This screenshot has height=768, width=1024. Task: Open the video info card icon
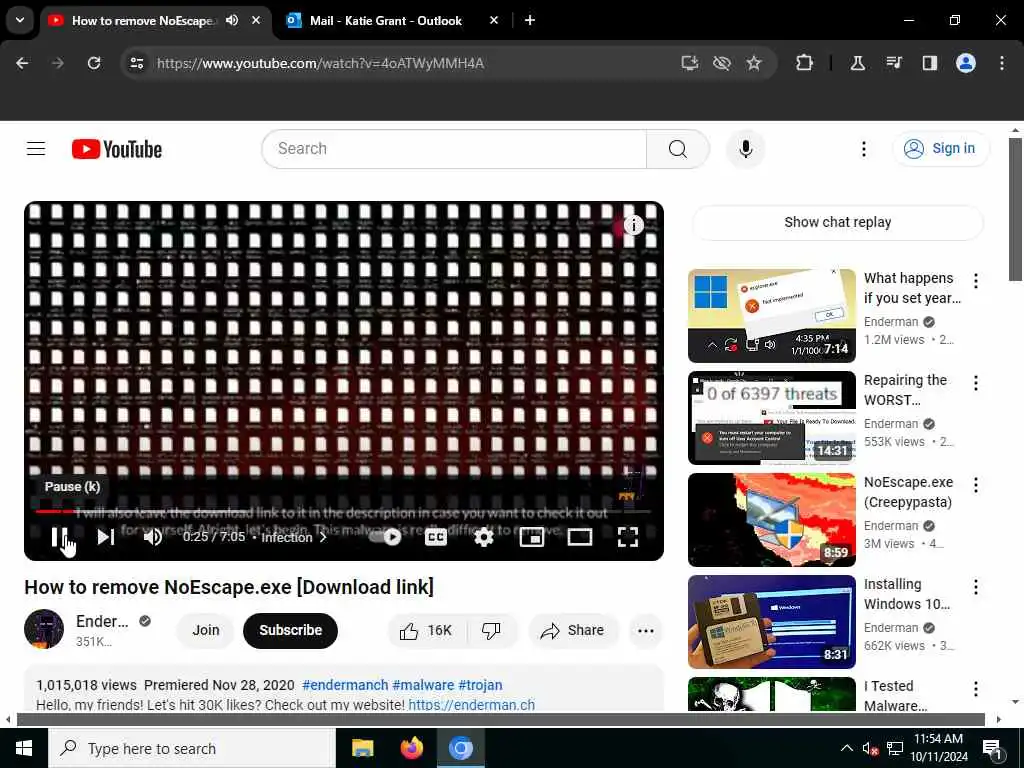[x=633, y=225]
